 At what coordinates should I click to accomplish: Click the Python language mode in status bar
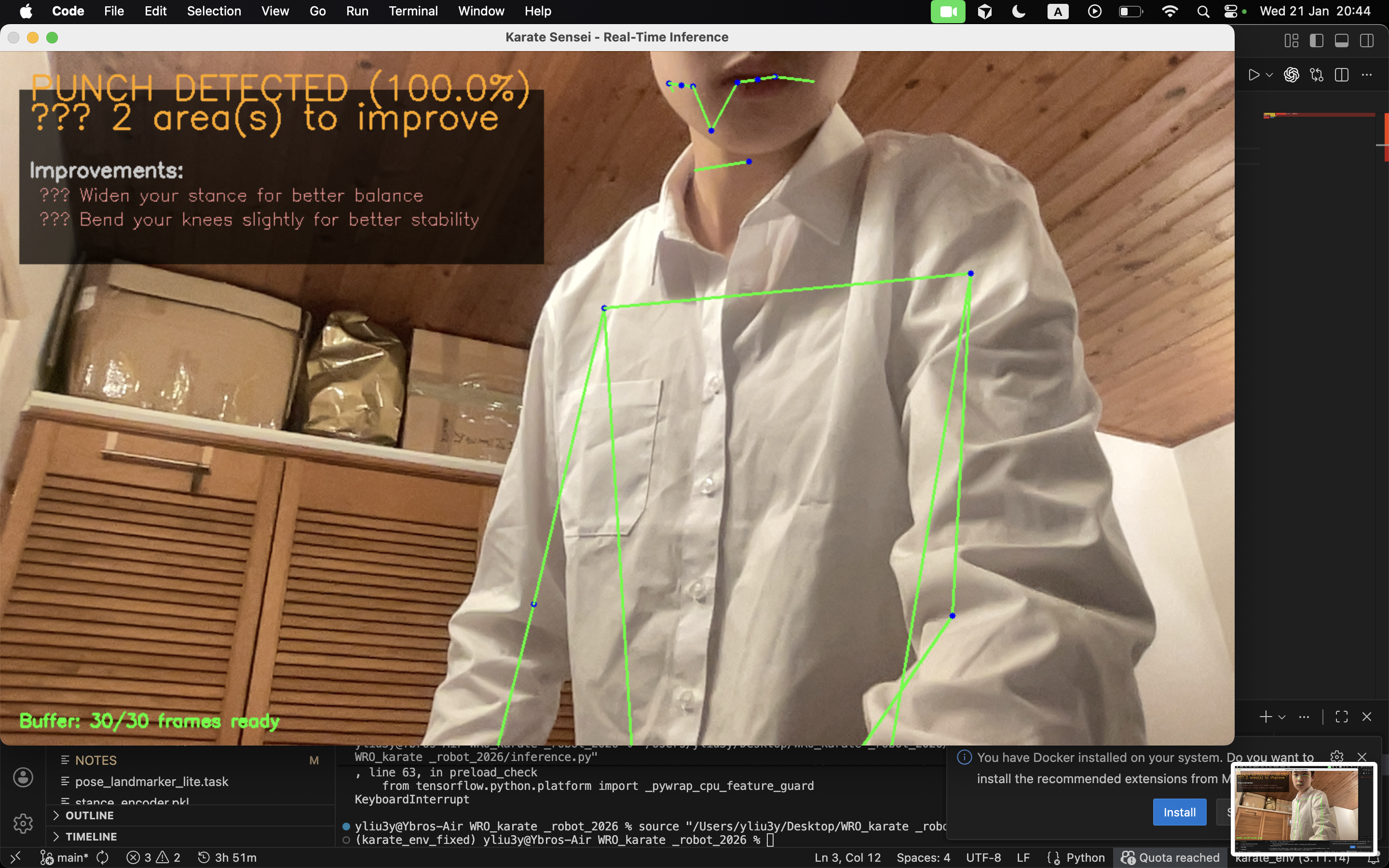tap(1085, 857)
